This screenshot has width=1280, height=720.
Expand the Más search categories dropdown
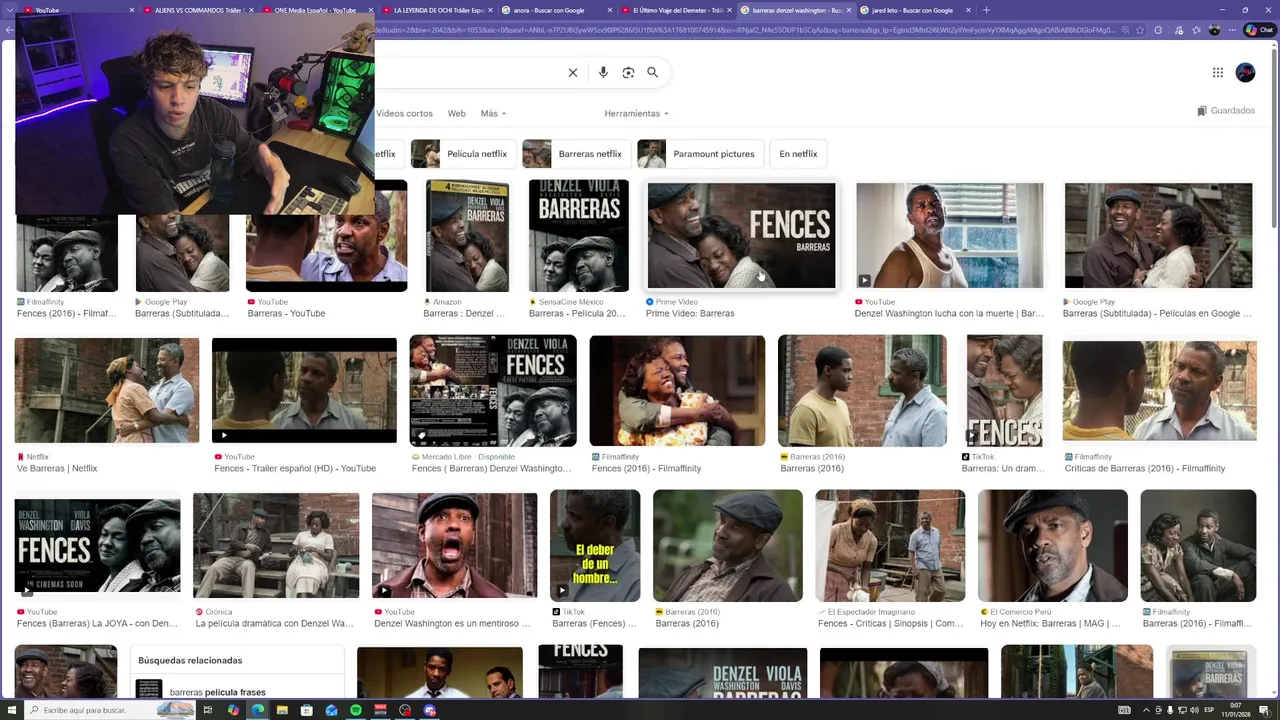click(x=492, y=113)
